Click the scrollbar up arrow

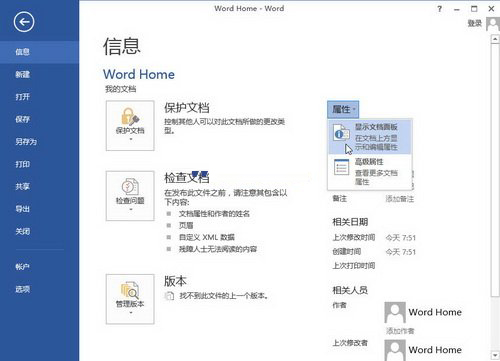point(495,39)
